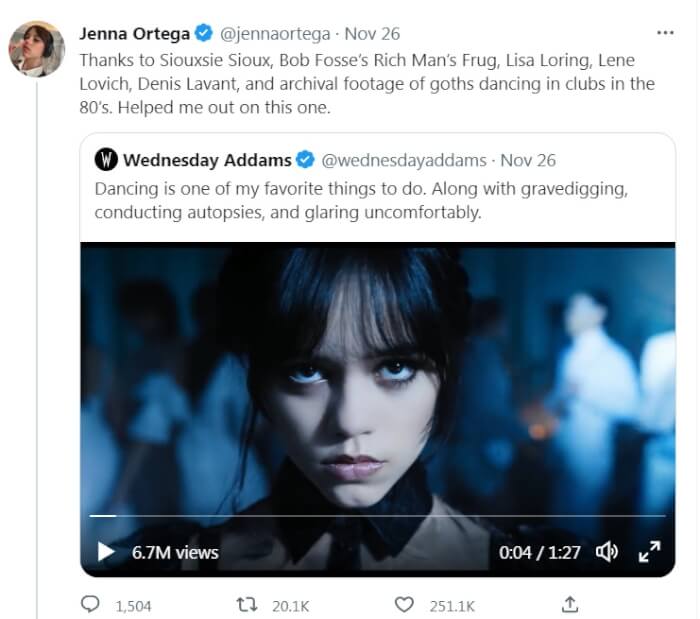Click the share upload icon

[570, 605]
